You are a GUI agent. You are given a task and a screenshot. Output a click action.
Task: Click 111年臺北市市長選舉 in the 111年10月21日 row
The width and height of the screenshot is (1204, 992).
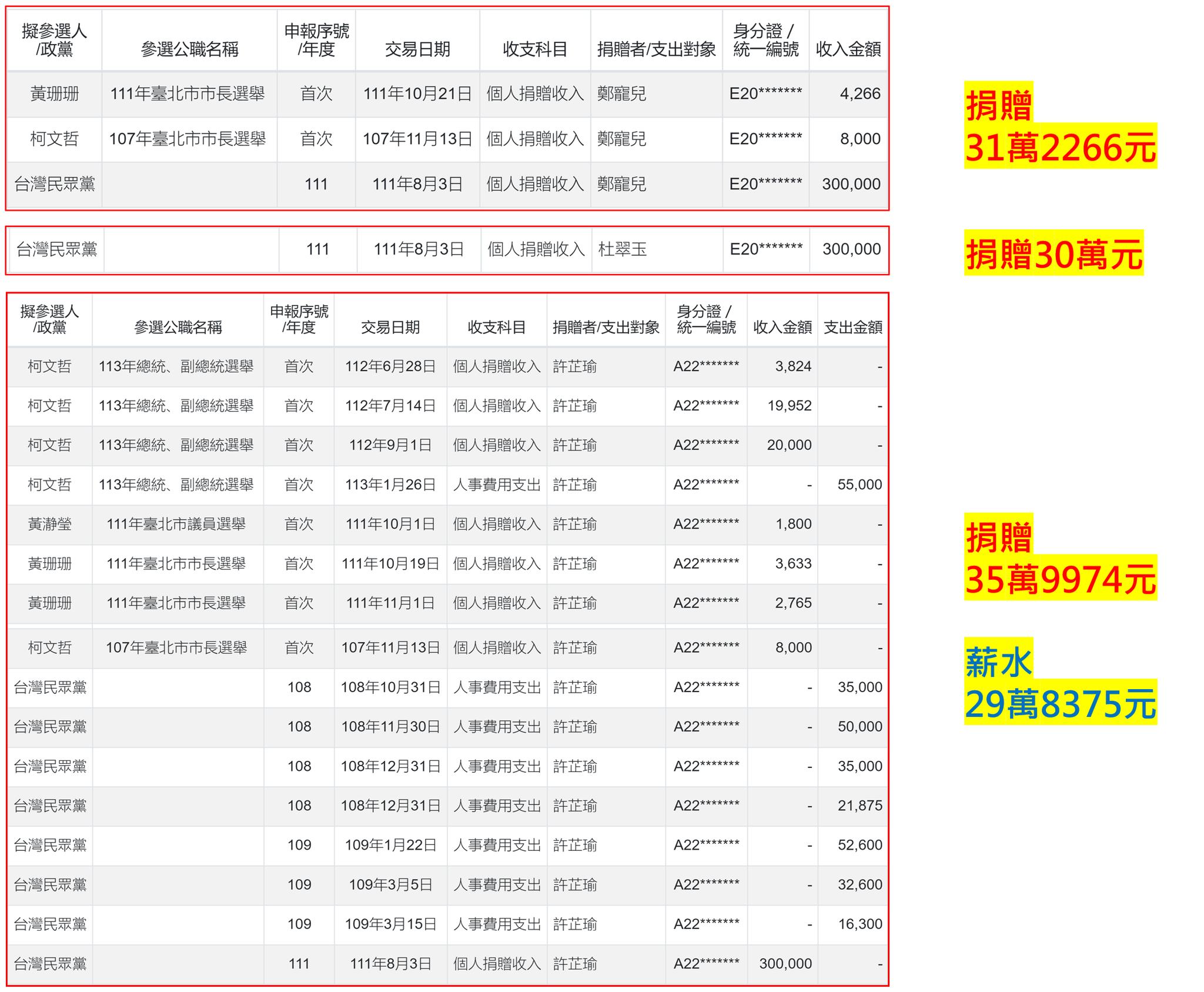coord(188,93)
